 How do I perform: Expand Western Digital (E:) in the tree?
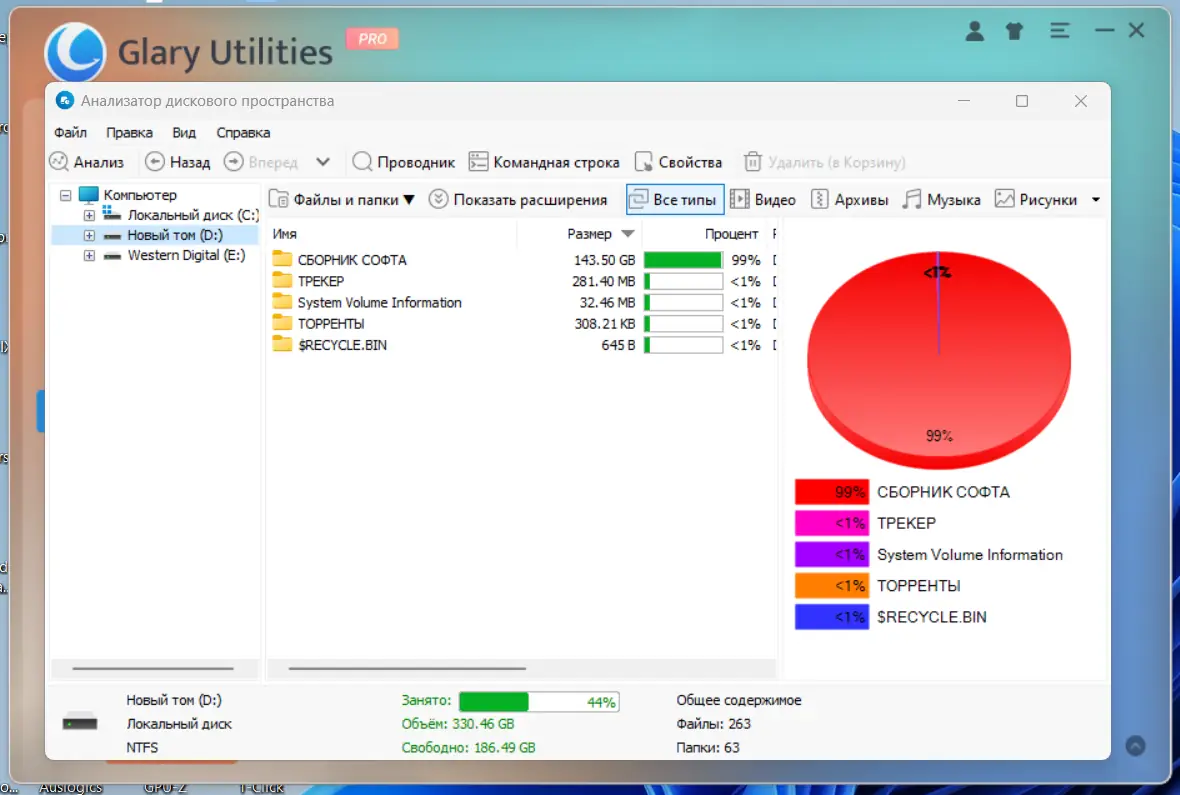(88, 255)
